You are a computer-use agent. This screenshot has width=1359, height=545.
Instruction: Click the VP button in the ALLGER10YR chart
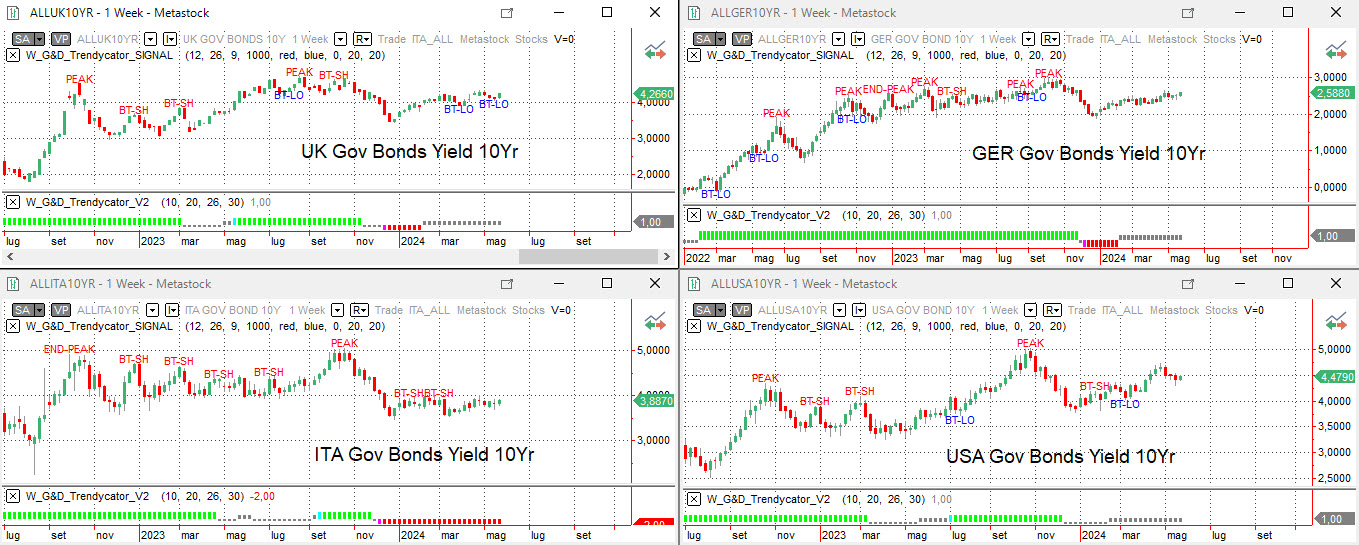point(743,39)
